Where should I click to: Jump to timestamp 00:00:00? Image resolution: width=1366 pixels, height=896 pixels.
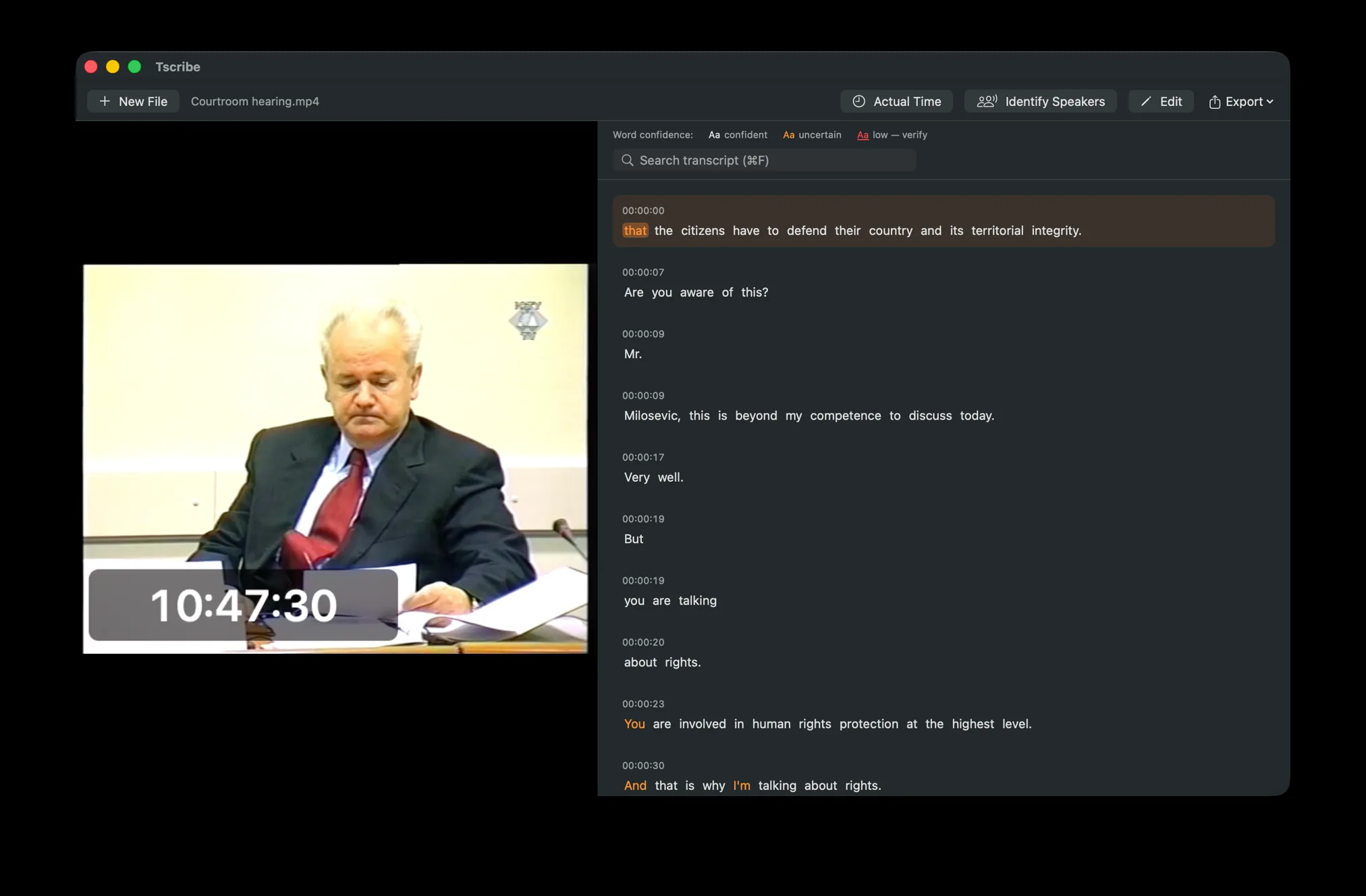click(643, 211)
